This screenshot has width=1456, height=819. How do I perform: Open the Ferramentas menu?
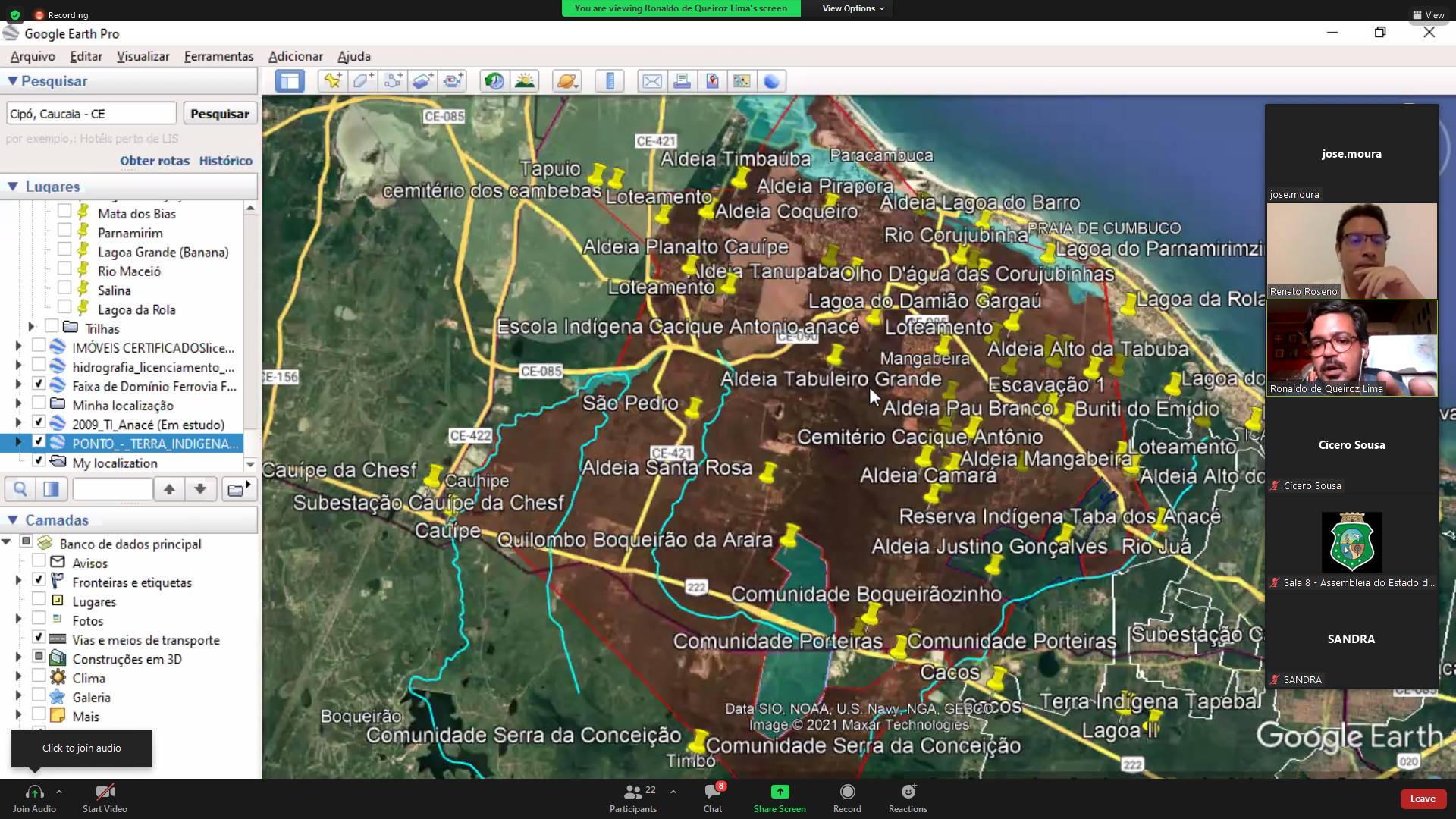pyautogui.click(x=218, y=56)
